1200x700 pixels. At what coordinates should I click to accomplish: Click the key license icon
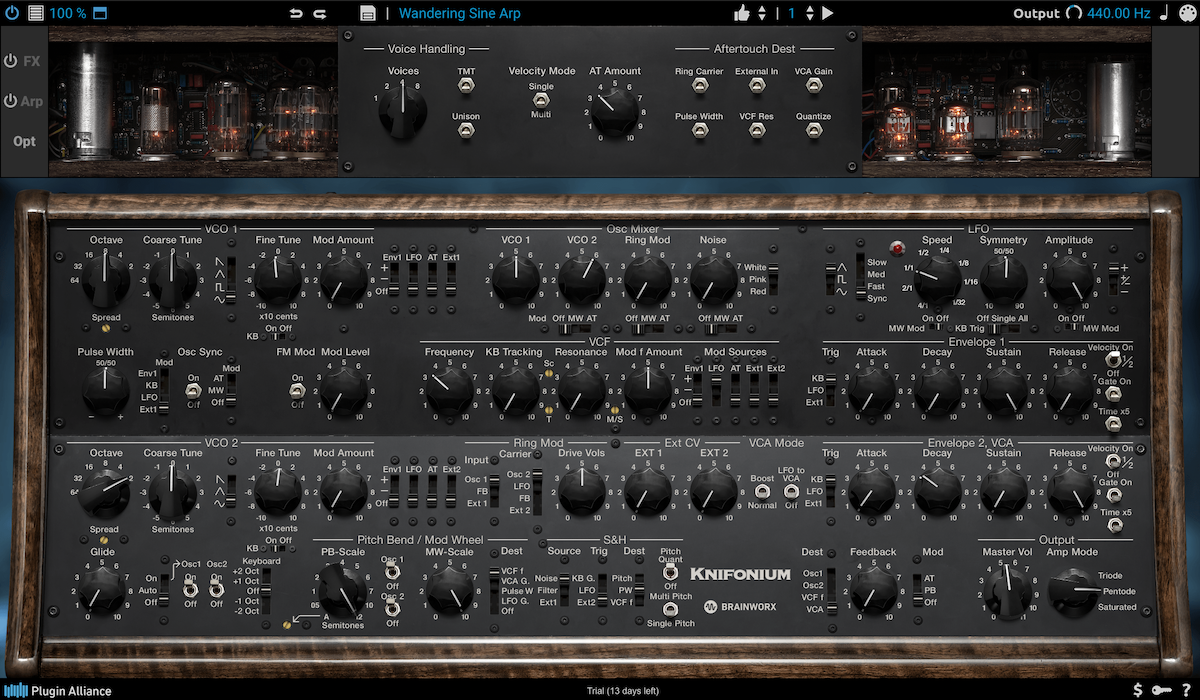[1161, 690]
